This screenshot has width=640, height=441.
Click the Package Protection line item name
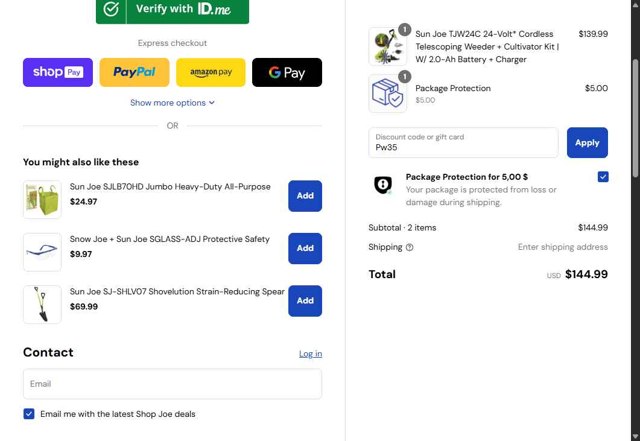coord(453,88)
